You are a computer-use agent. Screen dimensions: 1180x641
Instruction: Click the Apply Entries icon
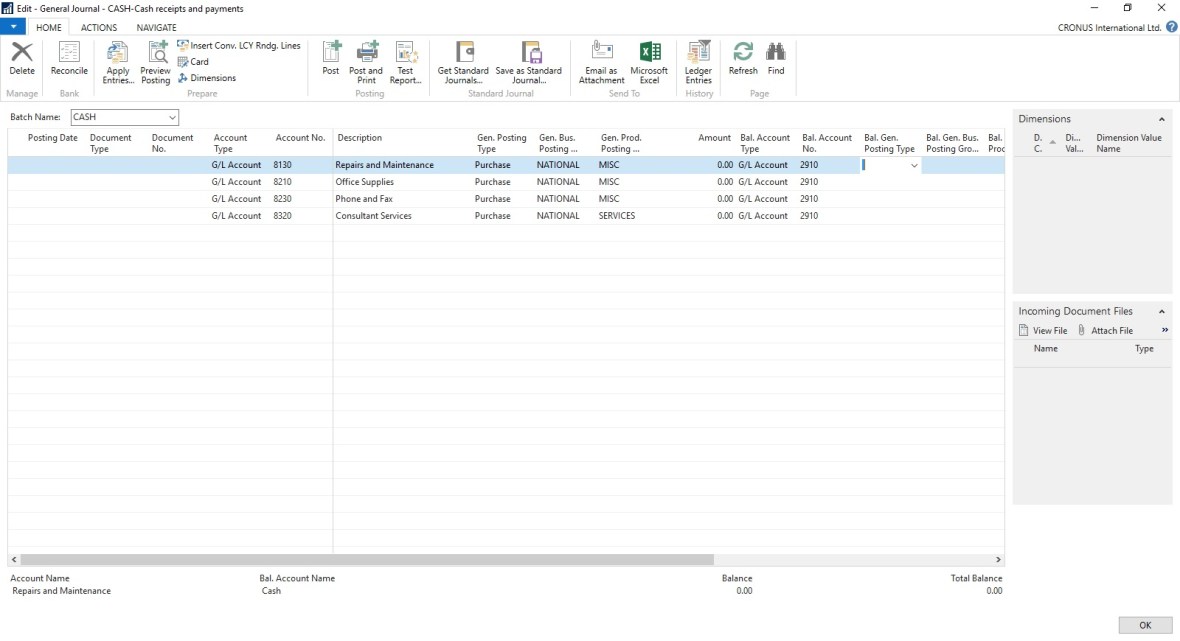[x=117, y=60]
